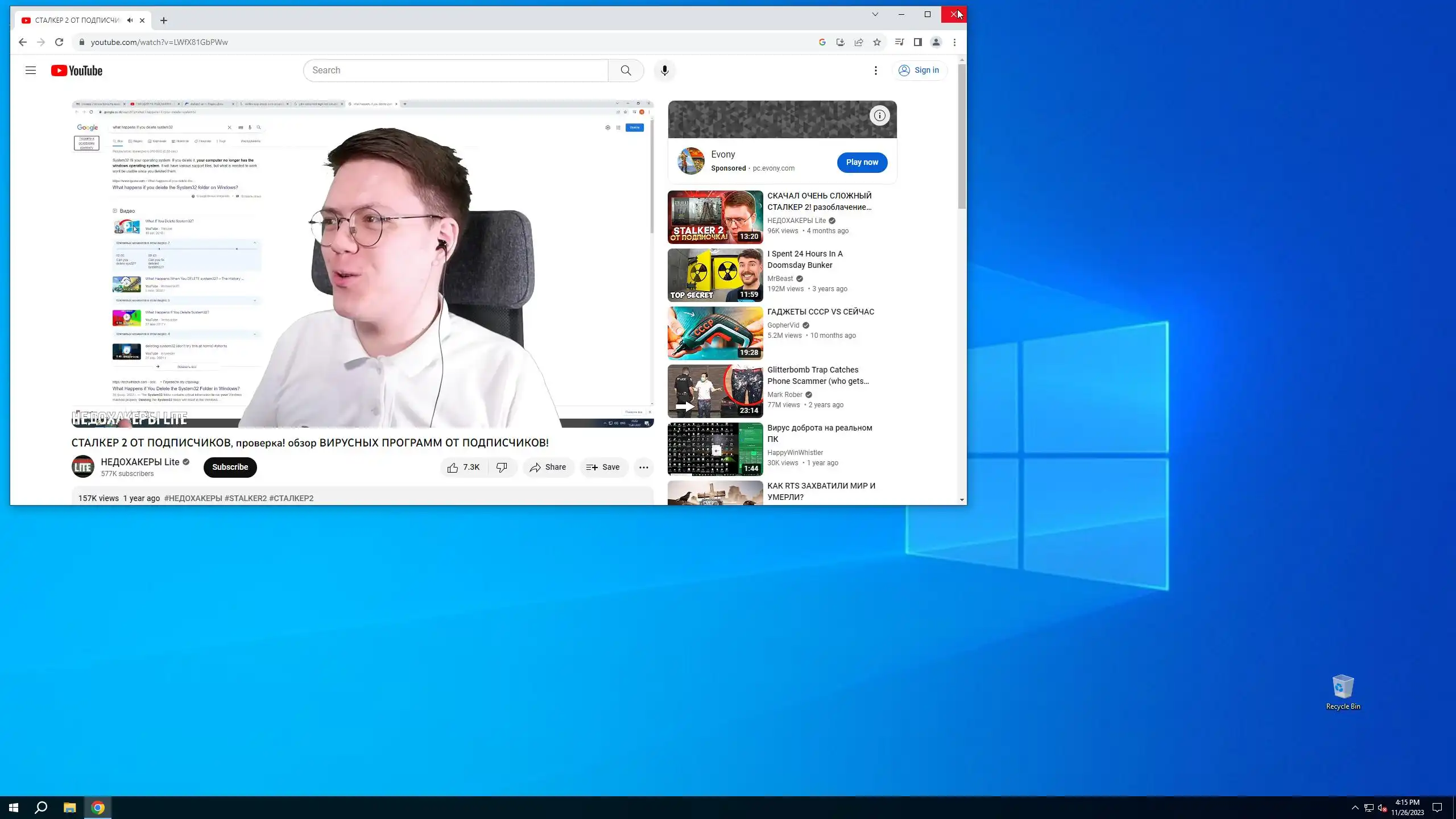Viewport: 1456px width, 819px height.
Task: Reload the page
Action: point(59,42)
